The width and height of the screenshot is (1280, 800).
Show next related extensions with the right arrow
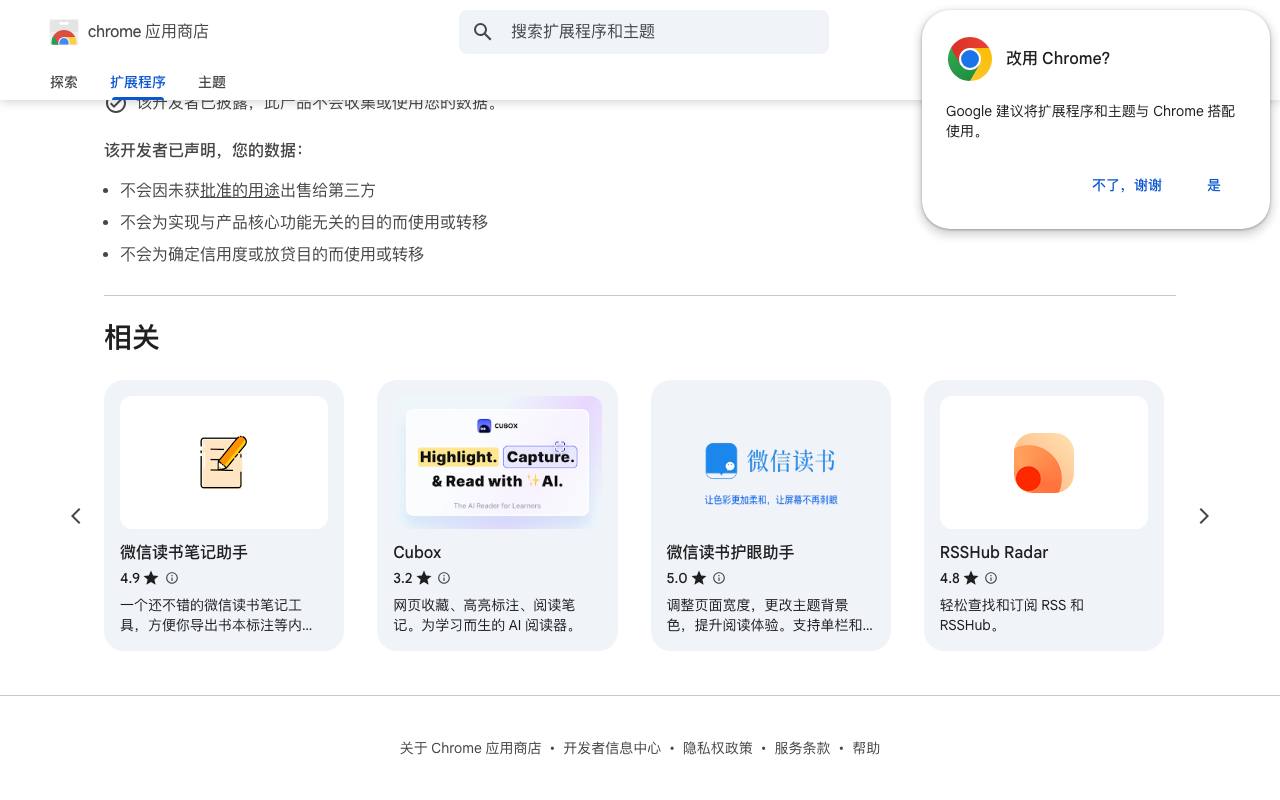1204,516
